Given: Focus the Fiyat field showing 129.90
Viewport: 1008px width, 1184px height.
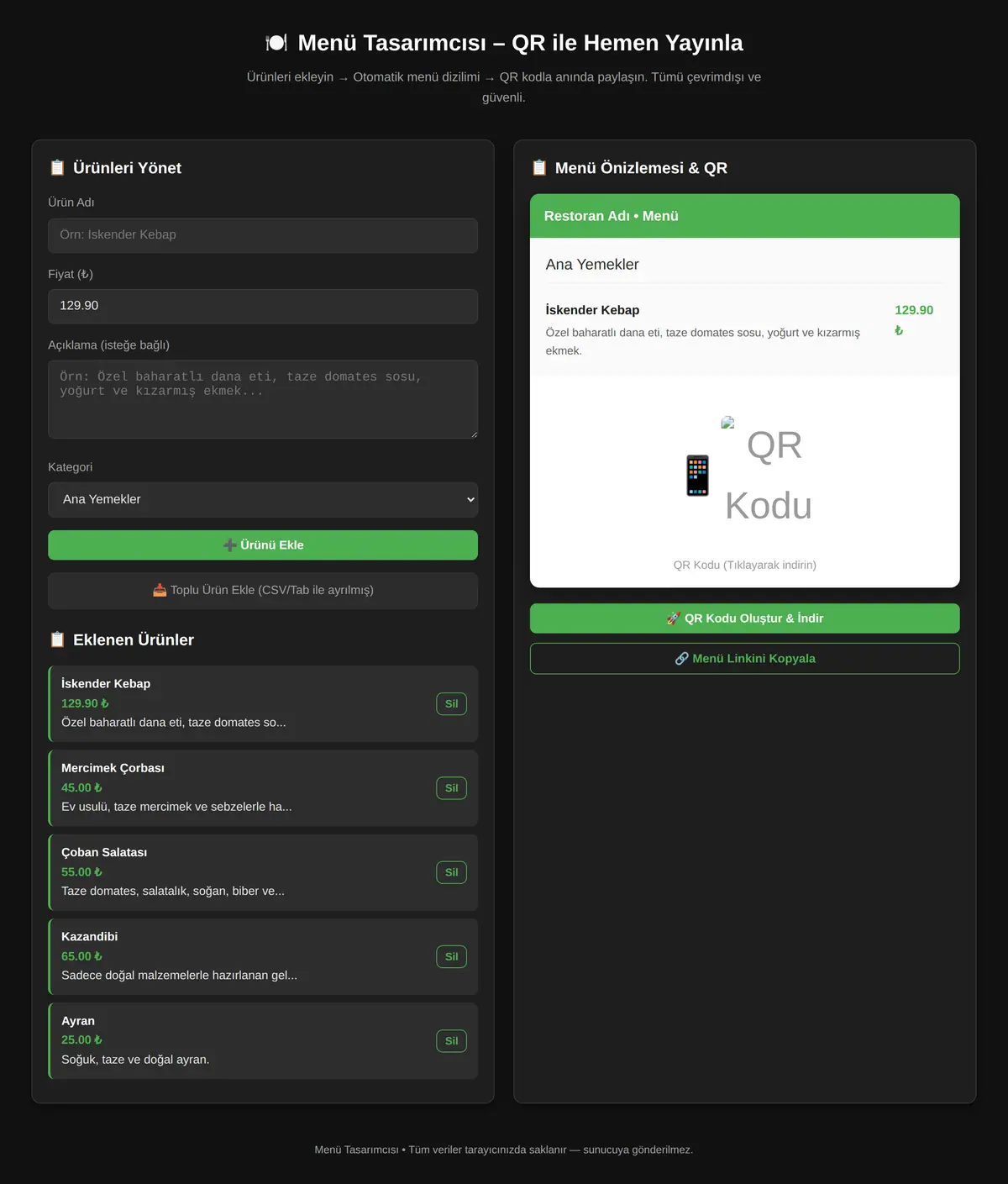Looking at the screenshot, I should coord(263,306).
